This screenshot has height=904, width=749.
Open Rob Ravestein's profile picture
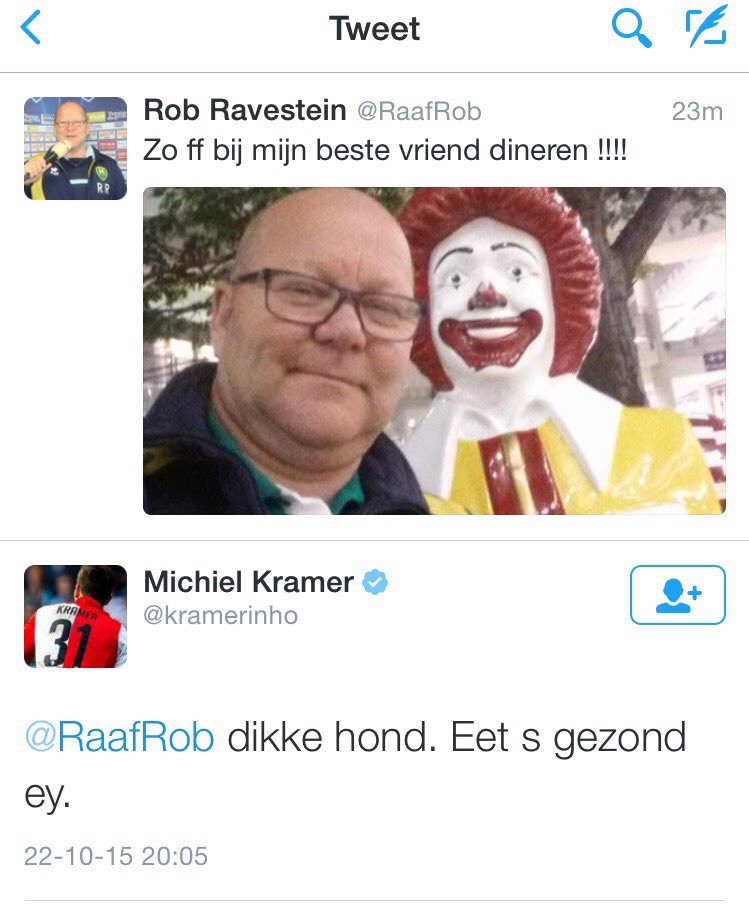(76, 148)
